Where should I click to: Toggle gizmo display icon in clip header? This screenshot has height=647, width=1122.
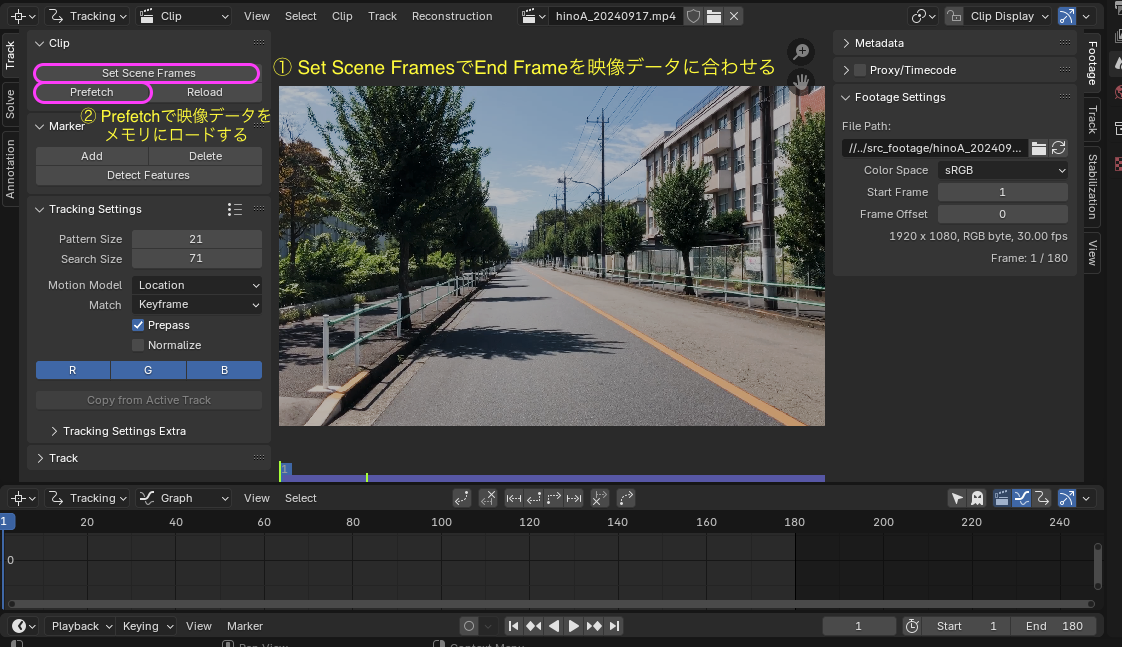(1066, 16)
